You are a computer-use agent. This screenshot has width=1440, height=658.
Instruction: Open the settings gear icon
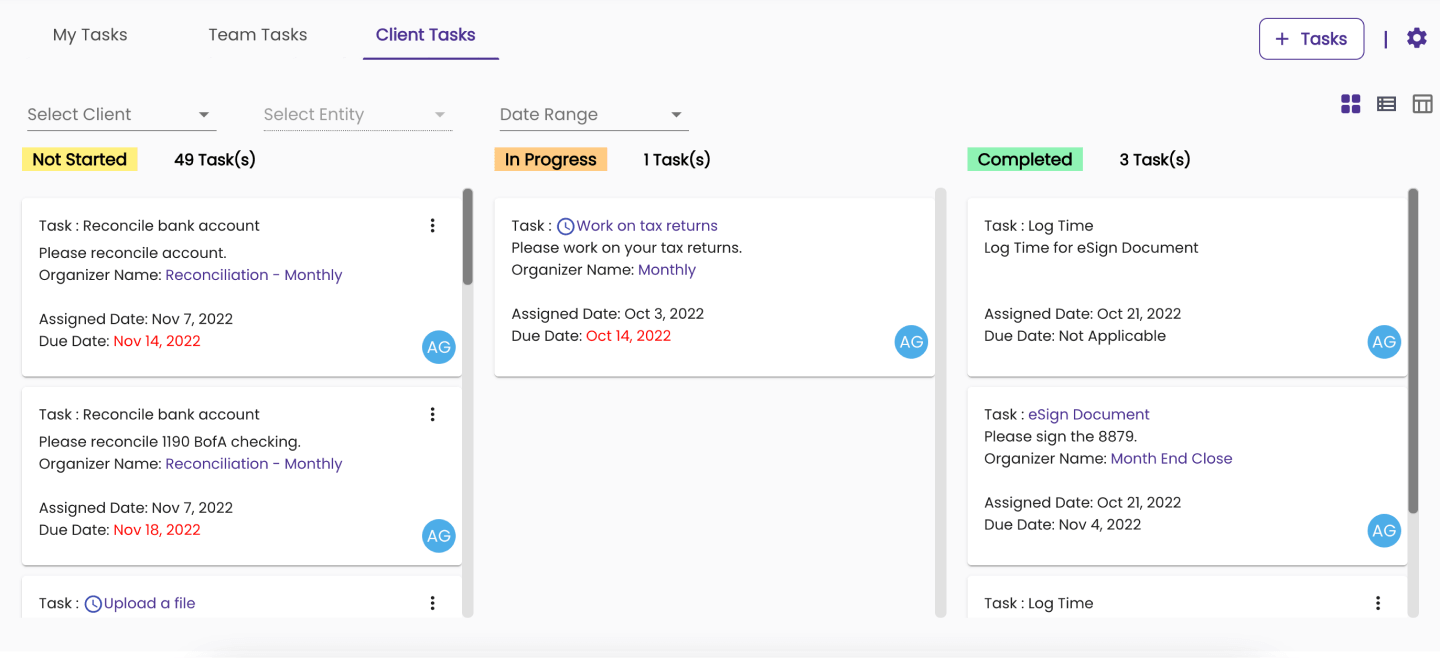pyautogui.click(x=1416, y=39)
